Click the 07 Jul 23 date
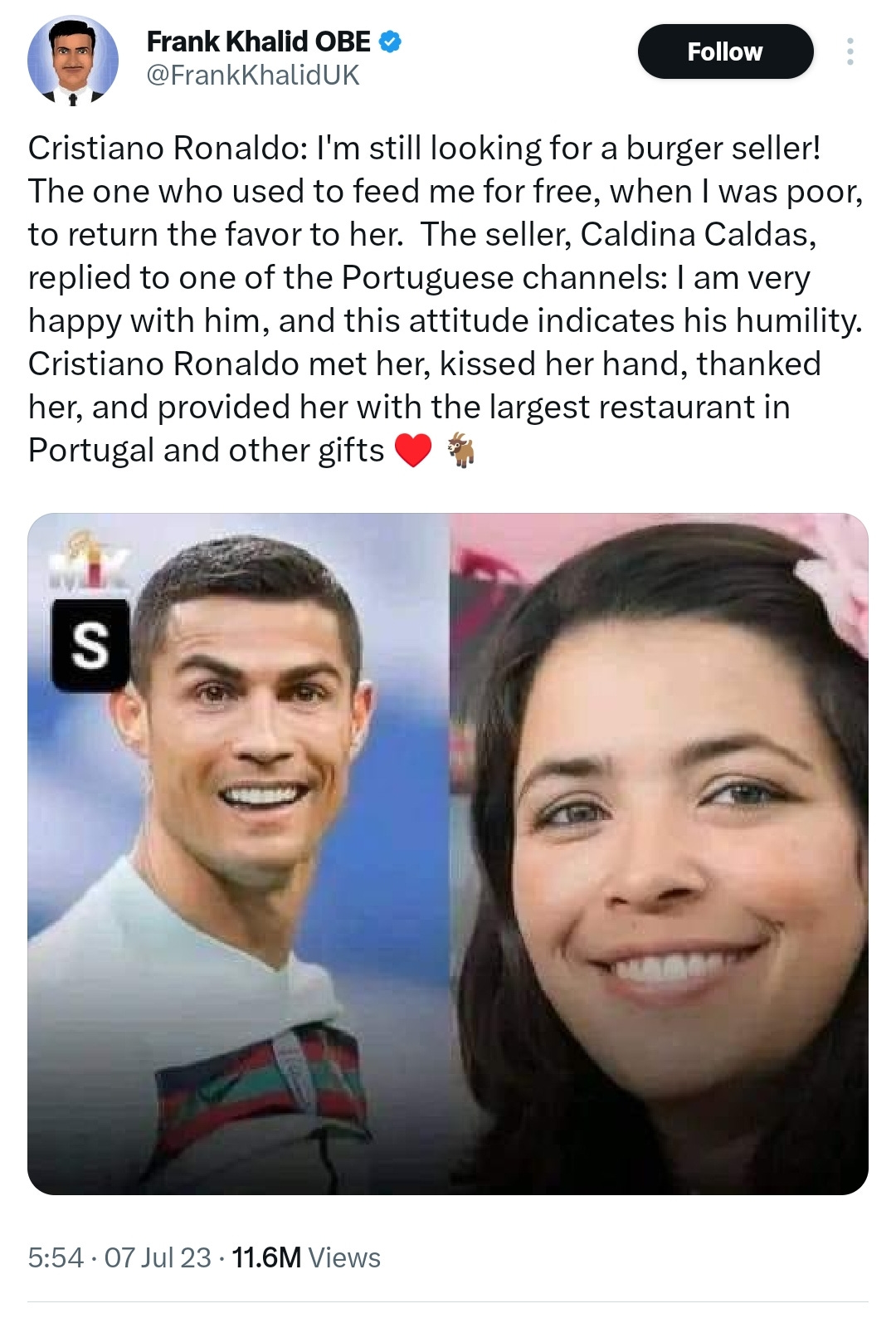The image size is (896, 1323). point(158,1257)
